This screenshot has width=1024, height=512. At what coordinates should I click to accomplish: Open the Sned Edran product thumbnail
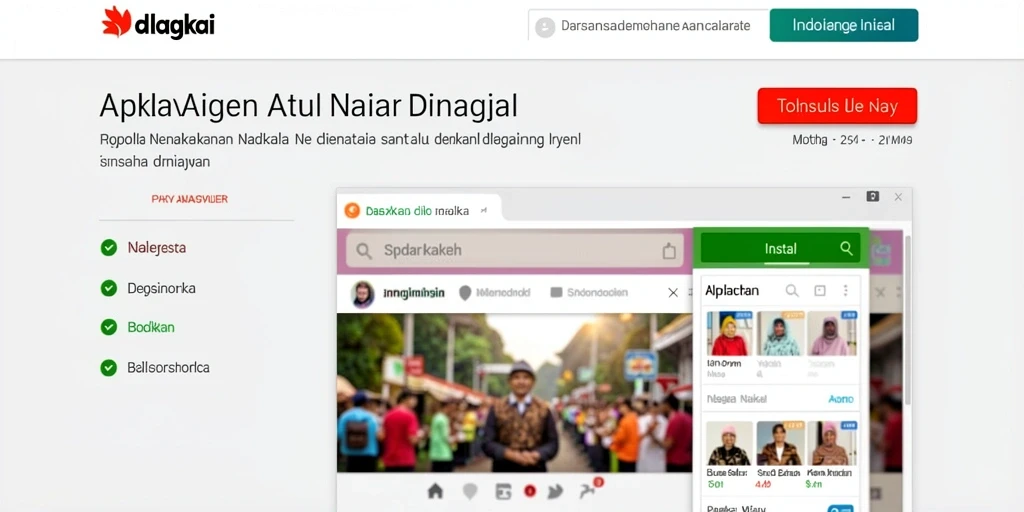(x=779, y=443)
